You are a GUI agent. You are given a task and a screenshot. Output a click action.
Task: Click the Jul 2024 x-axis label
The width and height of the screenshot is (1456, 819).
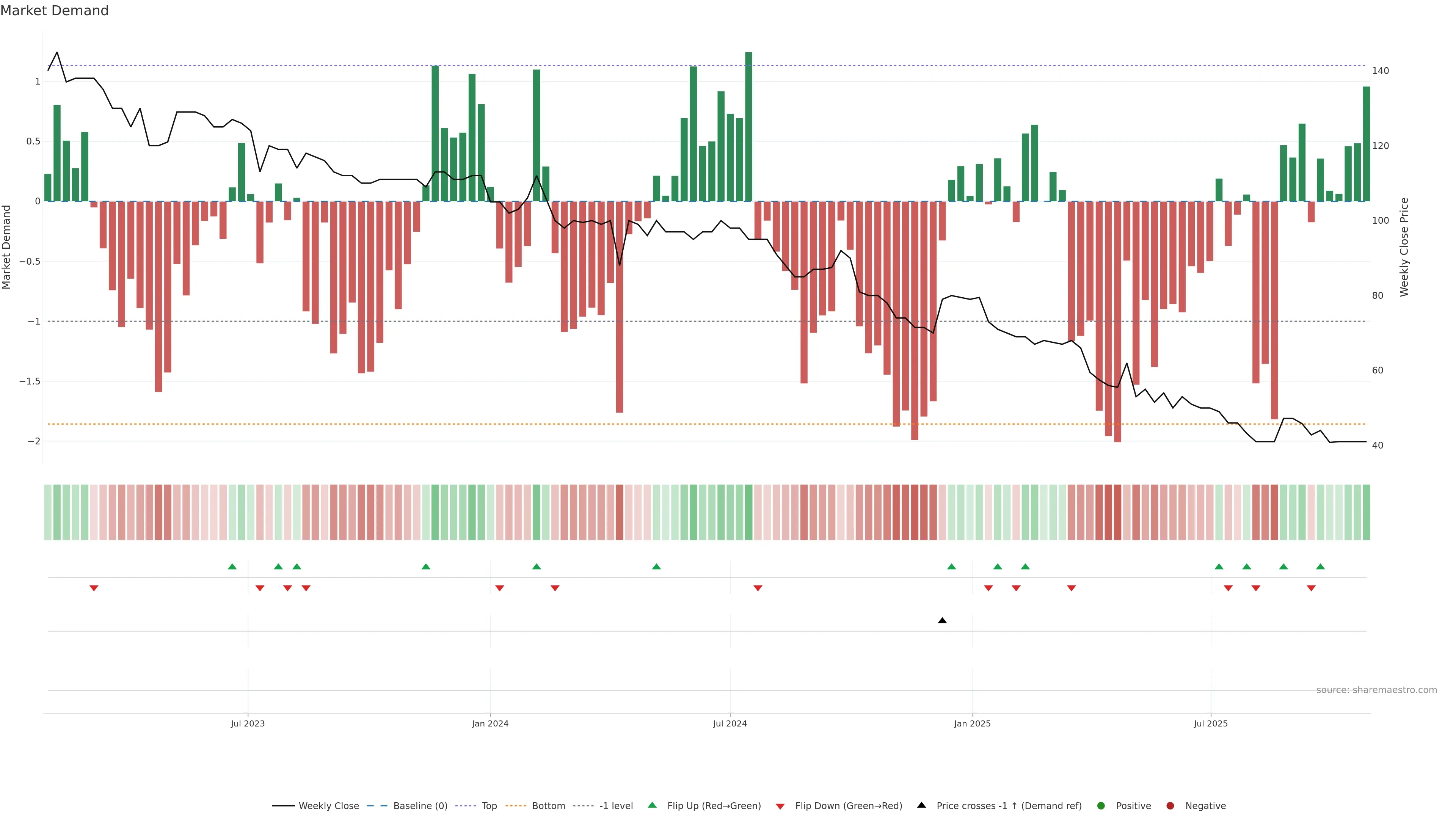tap(730, 723)
